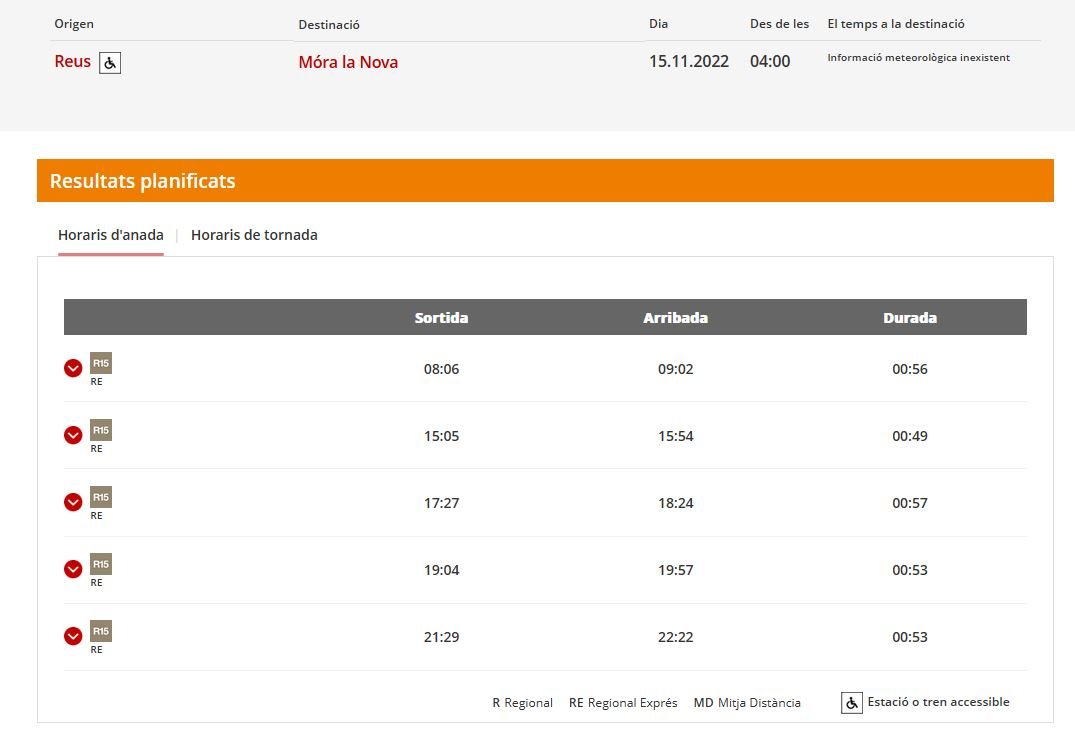Click the R15 line icon for 15:05 train
This screenshot has width=1075, height=735.
(101, 430)
